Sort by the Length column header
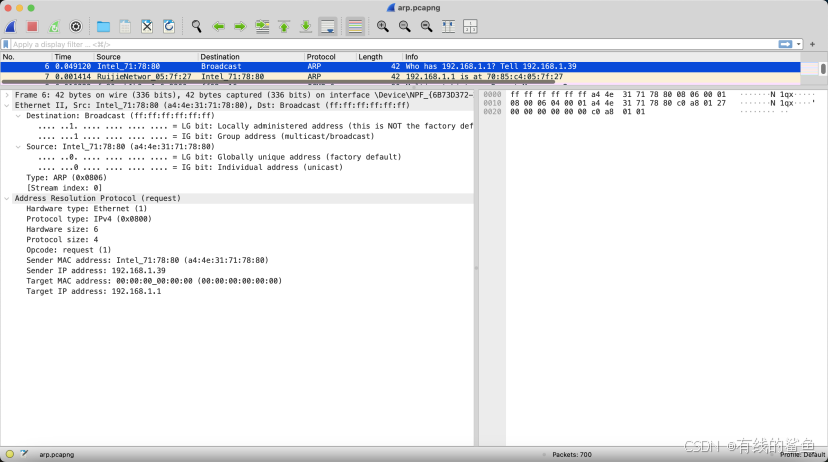Image resolution: width=828 pixels, height=462 pixels. (380, 56)
